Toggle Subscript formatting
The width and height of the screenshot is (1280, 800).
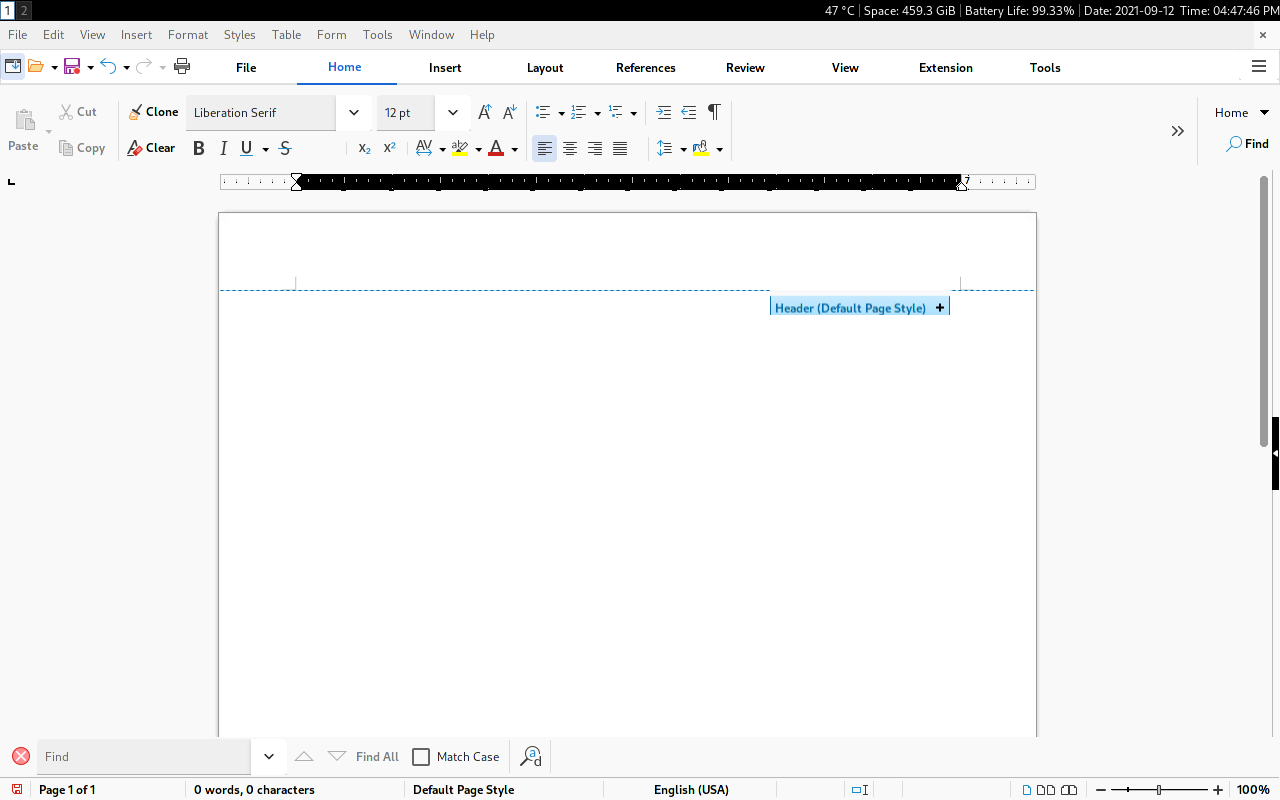(x=365, y=149)
